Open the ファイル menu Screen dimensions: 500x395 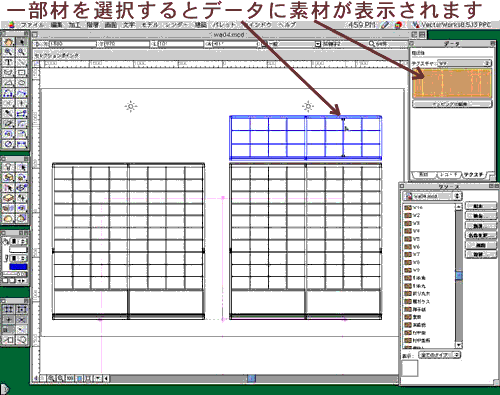point(31,25)
